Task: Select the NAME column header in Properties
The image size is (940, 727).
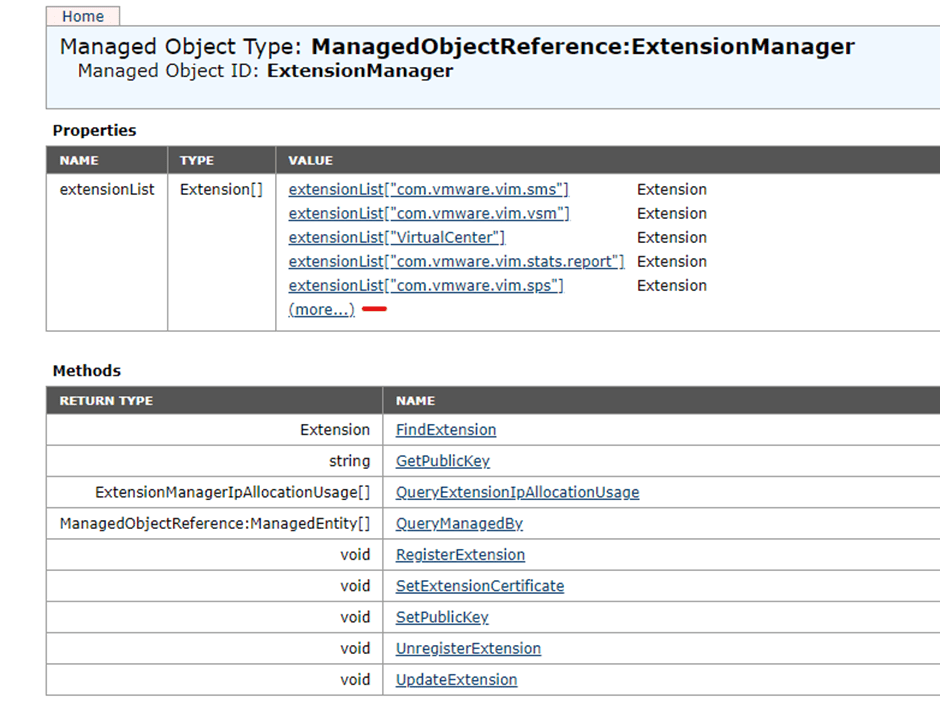Action: (77, 160)
